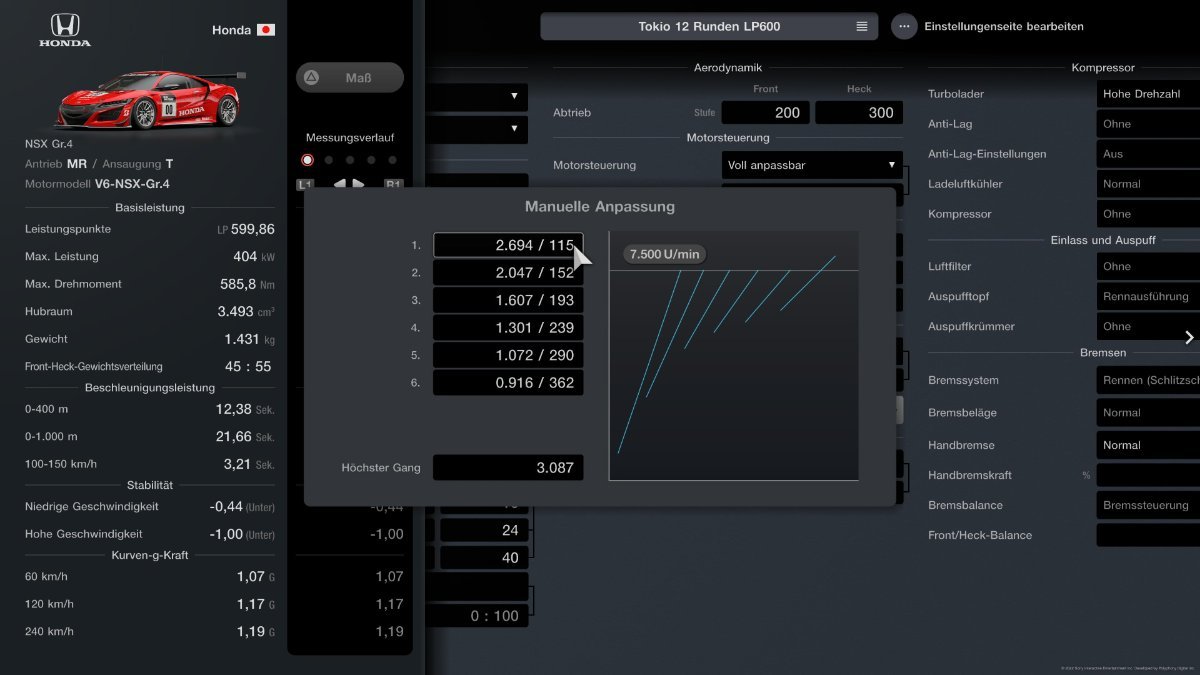Screen dimensions: 1200x675
Task: Open the list icon on Tokio 12 Runden LP600
Action: 862,26
